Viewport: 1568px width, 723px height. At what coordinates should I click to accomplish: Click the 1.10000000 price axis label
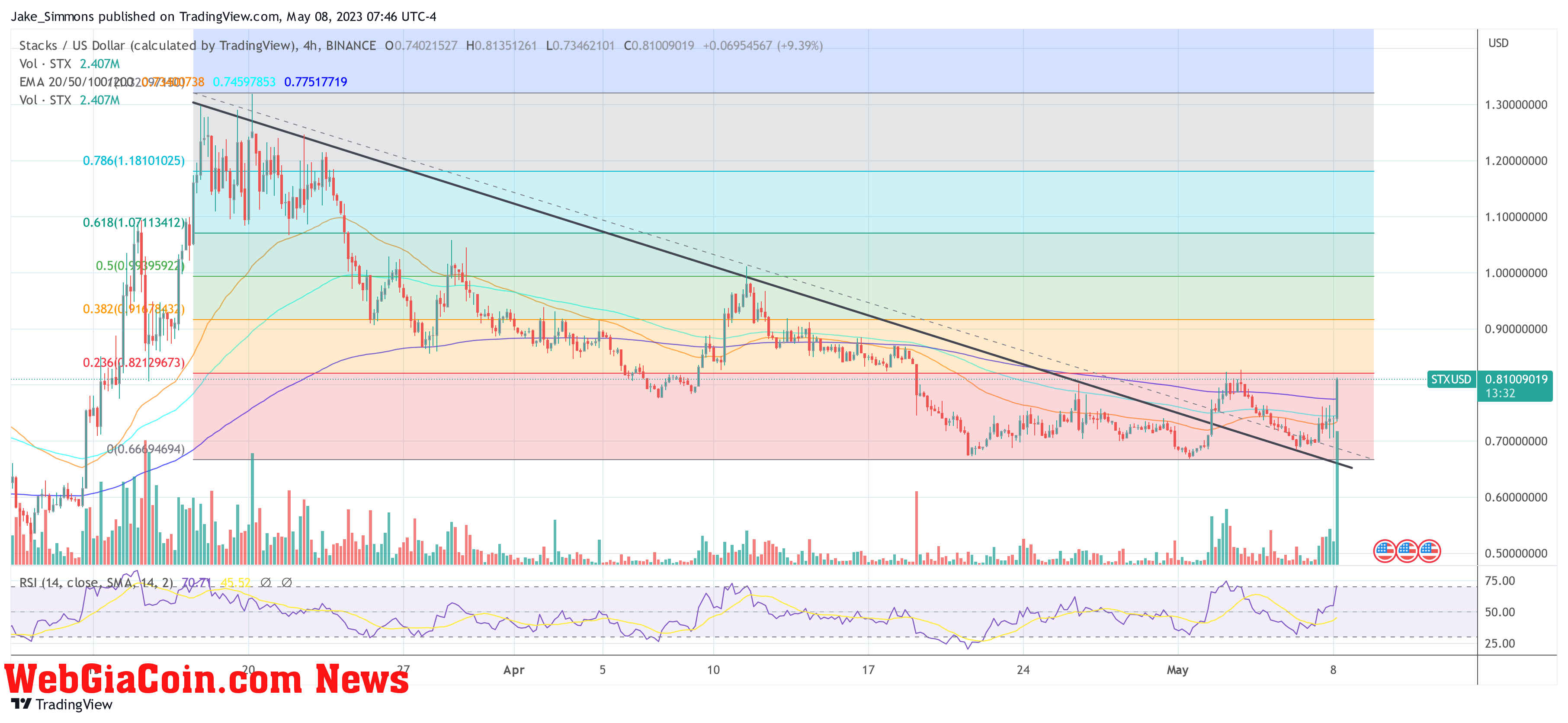point(1516,217)
